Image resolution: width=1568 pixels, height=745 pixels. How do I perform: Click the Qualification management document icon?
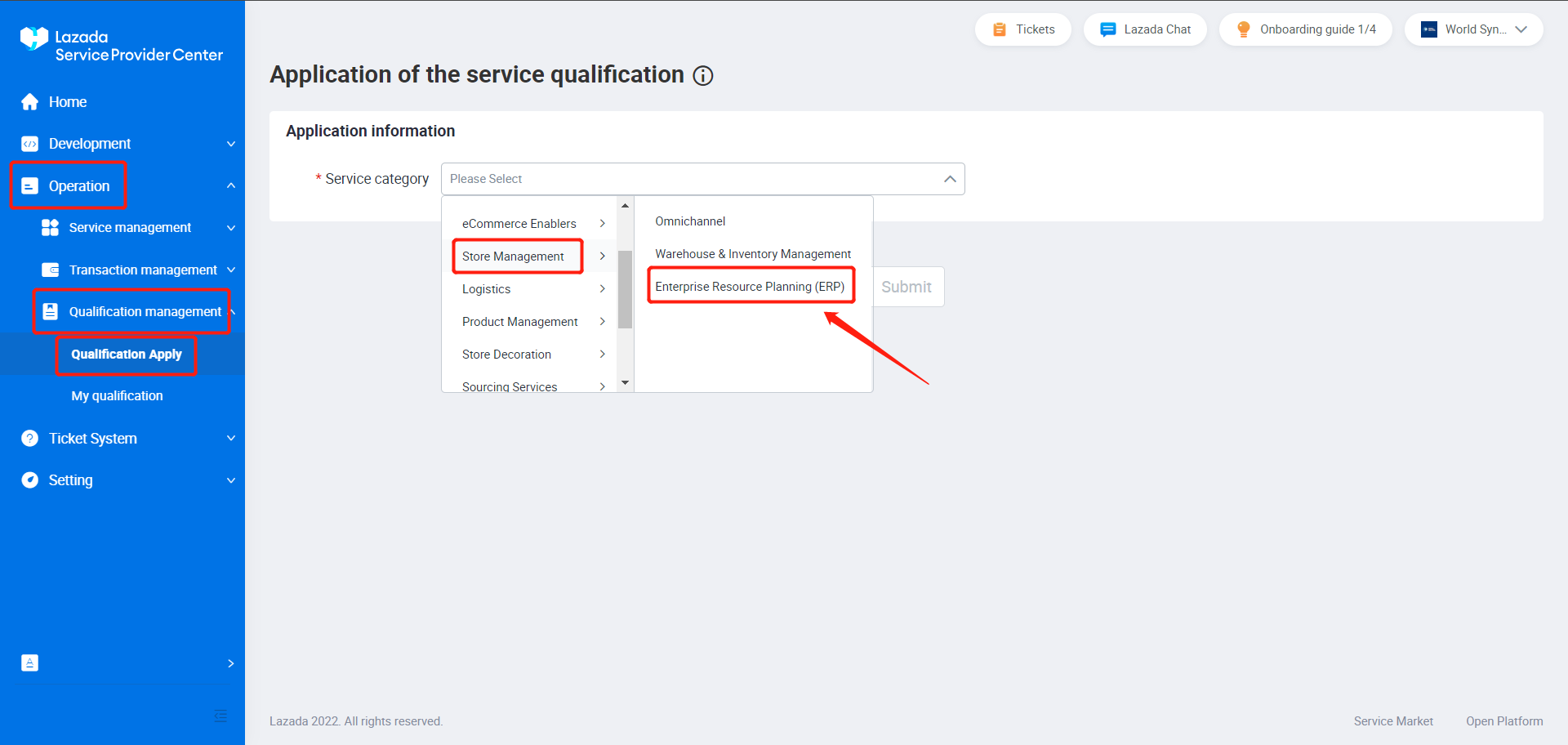[x=51, y=311]
